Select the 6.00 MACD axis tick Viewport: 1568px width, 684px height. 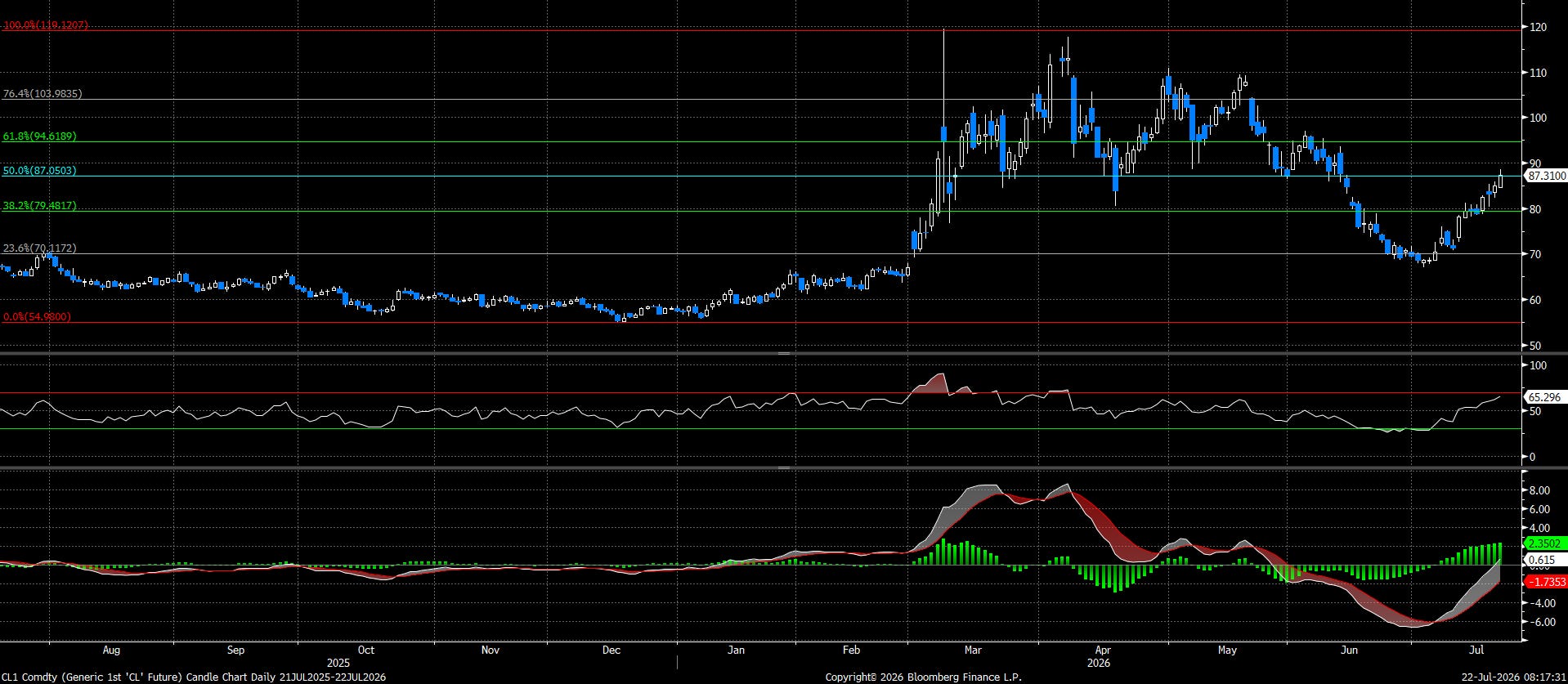1539,509
